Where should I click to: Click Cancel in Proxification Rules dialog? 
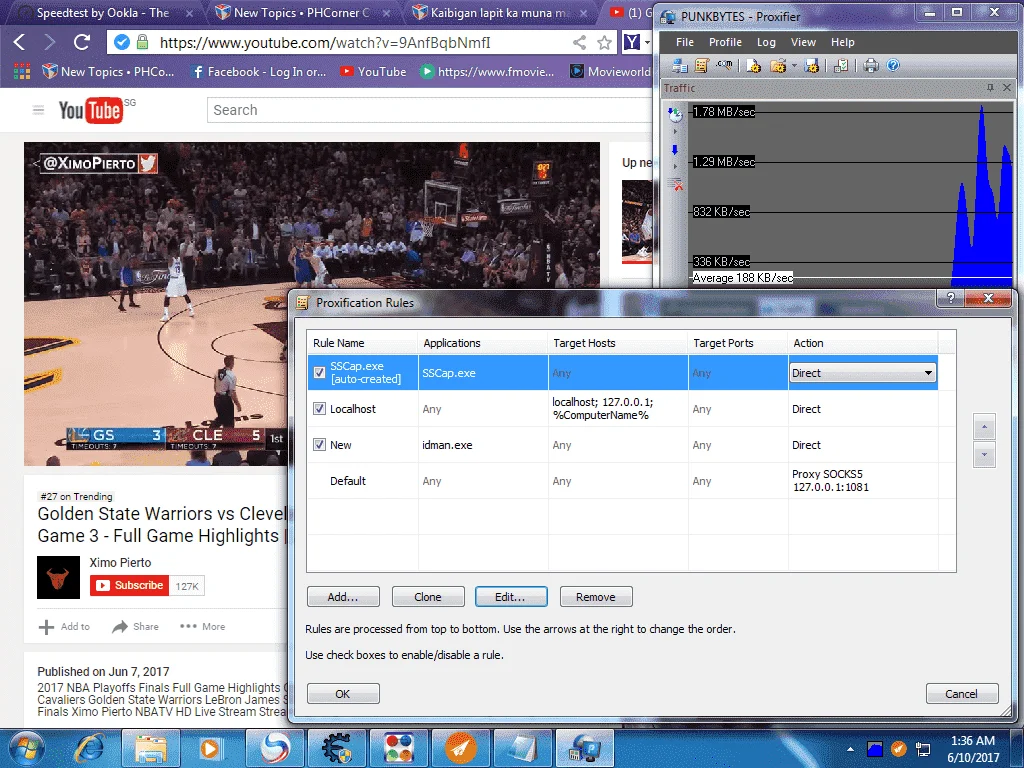[961, 694]
